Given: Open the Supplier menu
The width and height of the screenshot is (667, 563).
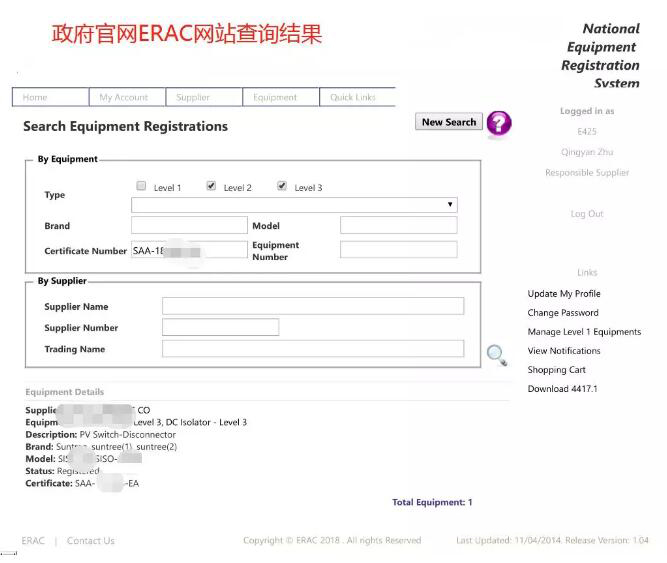Looking at the screenshot, I should (204, 97).
